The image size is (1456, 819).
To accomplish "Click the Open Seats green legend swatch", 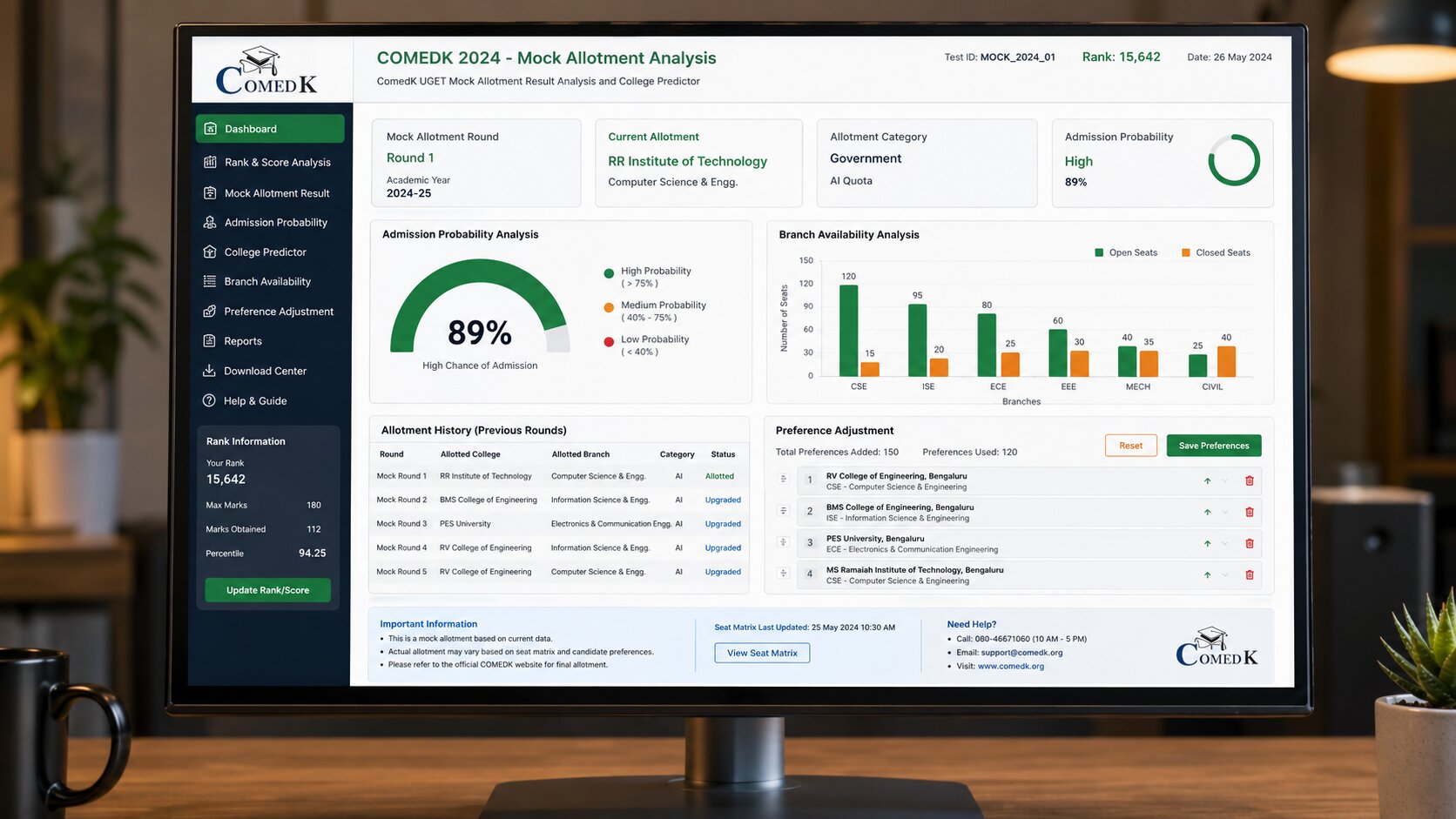I will coord(1099,252).
